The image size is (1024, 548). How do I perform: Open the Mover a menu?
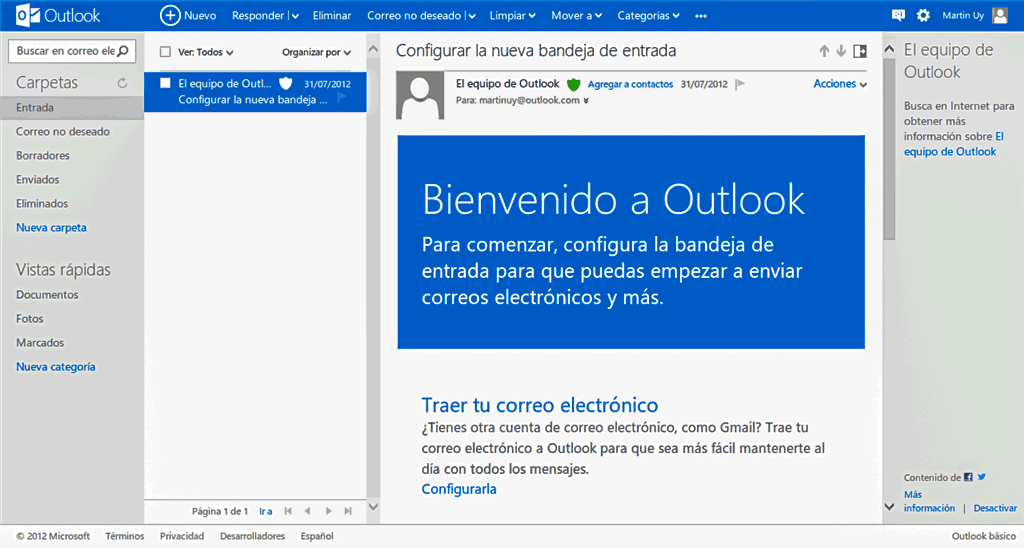(577, 16)
